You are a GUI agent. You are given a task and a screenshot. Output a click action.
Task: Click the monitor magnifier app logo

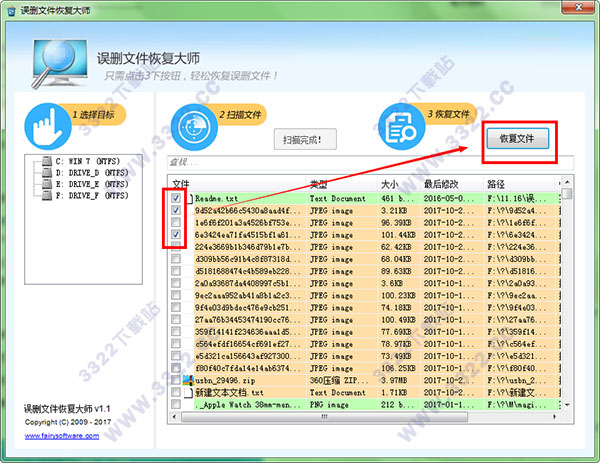click(x=60, y=62)
